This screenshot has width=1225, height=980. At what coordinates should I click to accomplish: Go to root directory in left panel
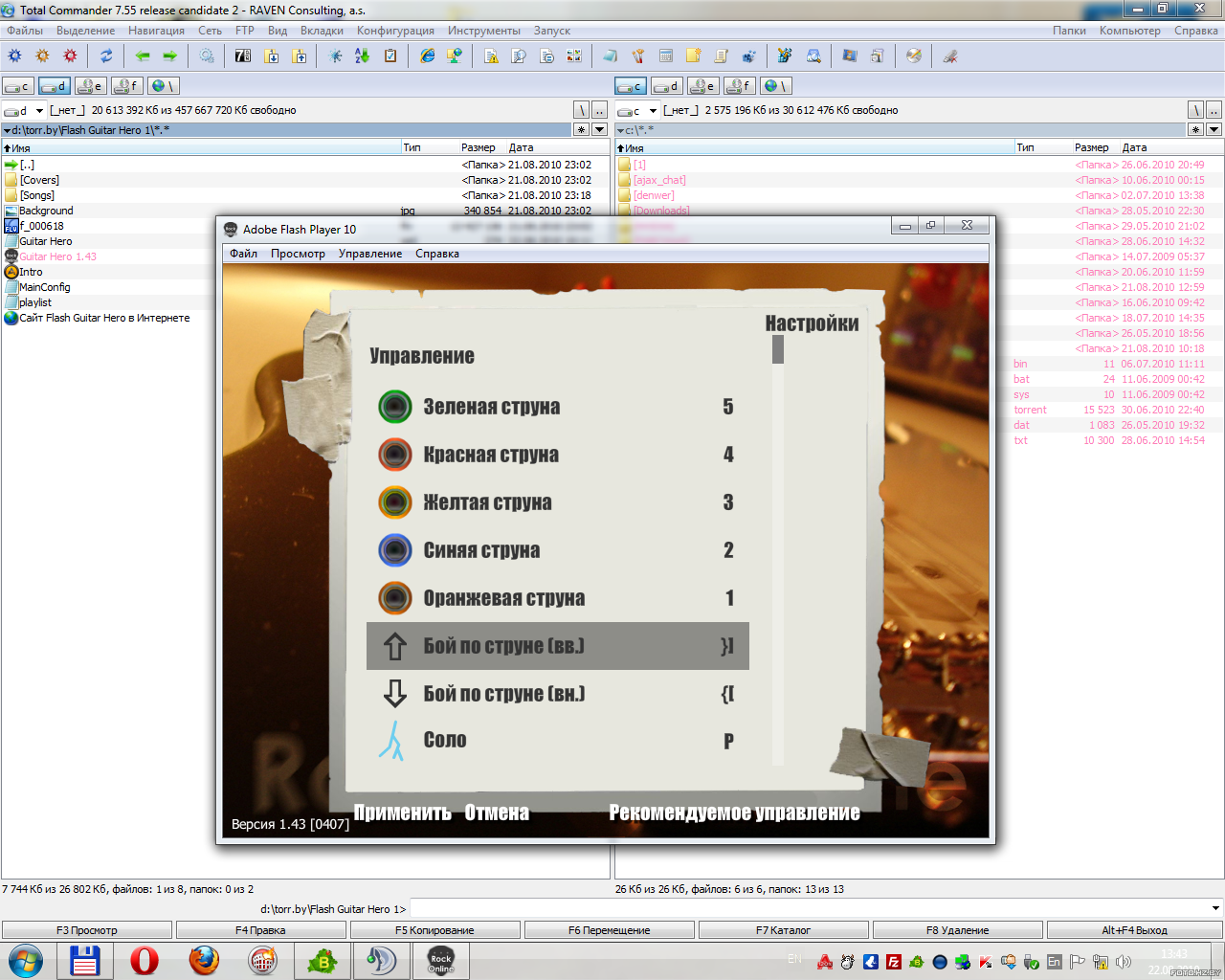tap(582, 110)
